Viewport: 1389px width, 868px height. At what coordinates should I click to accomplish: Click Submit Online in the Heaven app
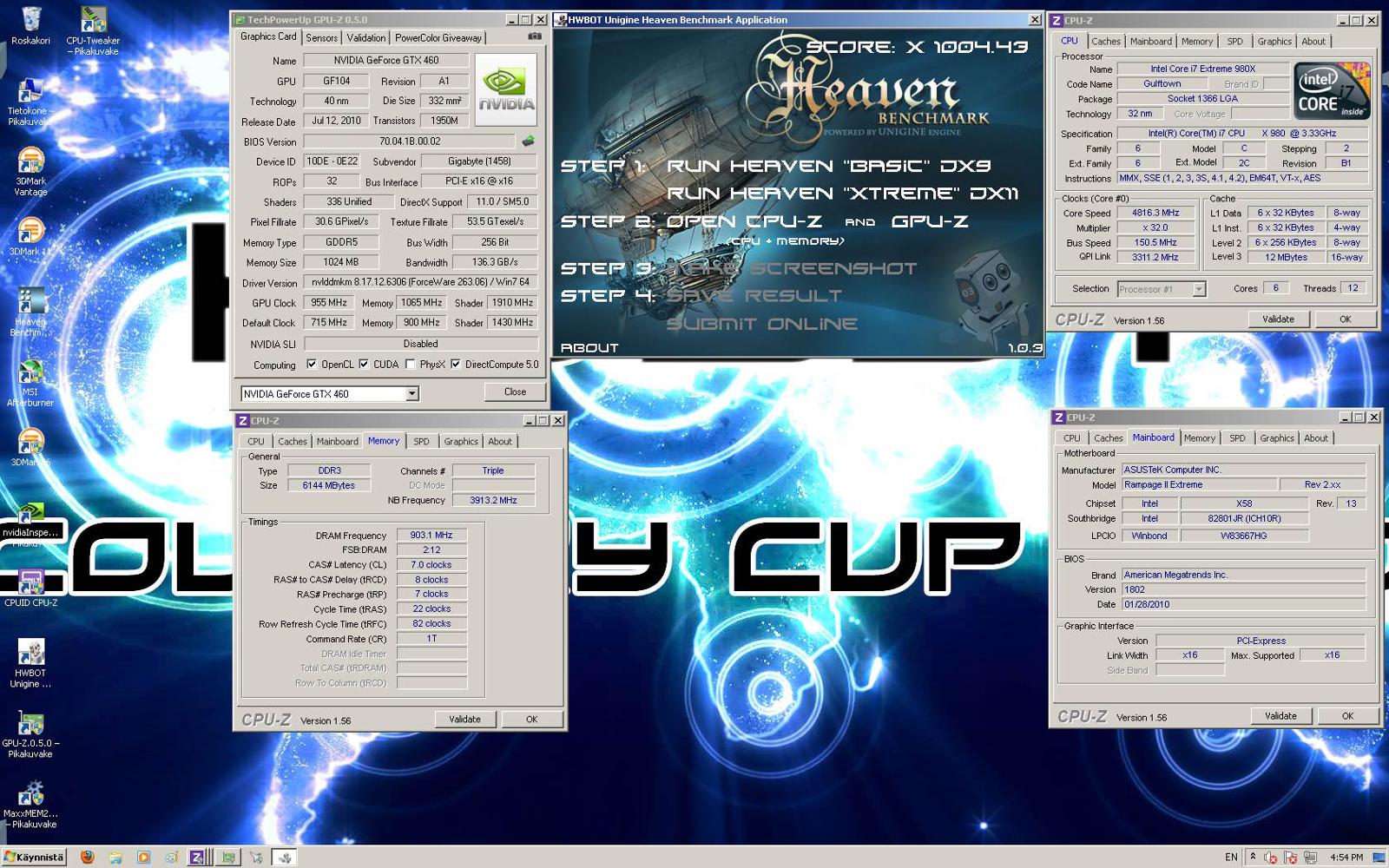(x=762, y=324)
